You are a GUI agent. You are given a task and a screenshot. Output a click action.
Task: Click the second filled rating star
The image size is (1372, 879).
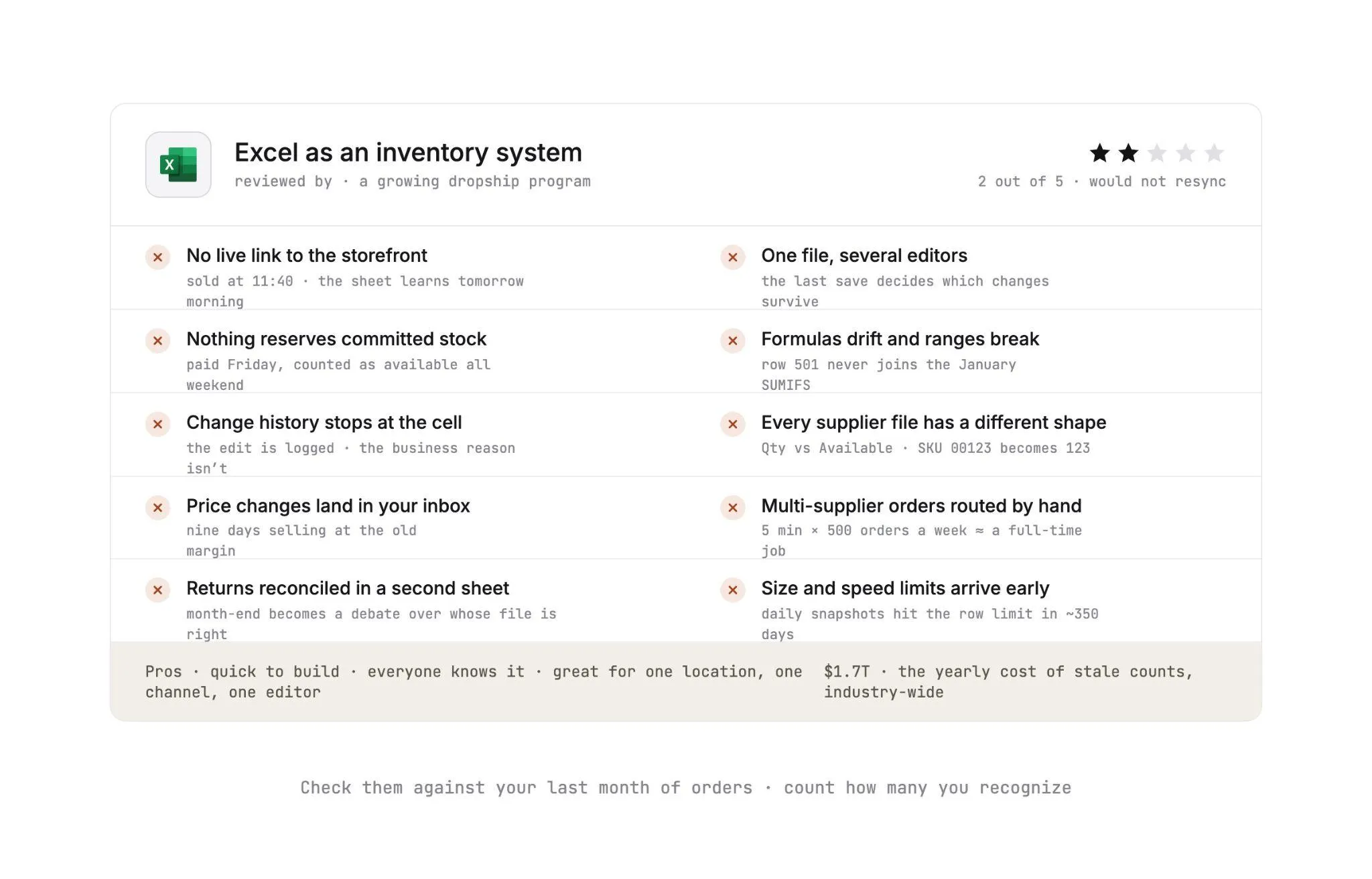click(x=1128, y=153)
